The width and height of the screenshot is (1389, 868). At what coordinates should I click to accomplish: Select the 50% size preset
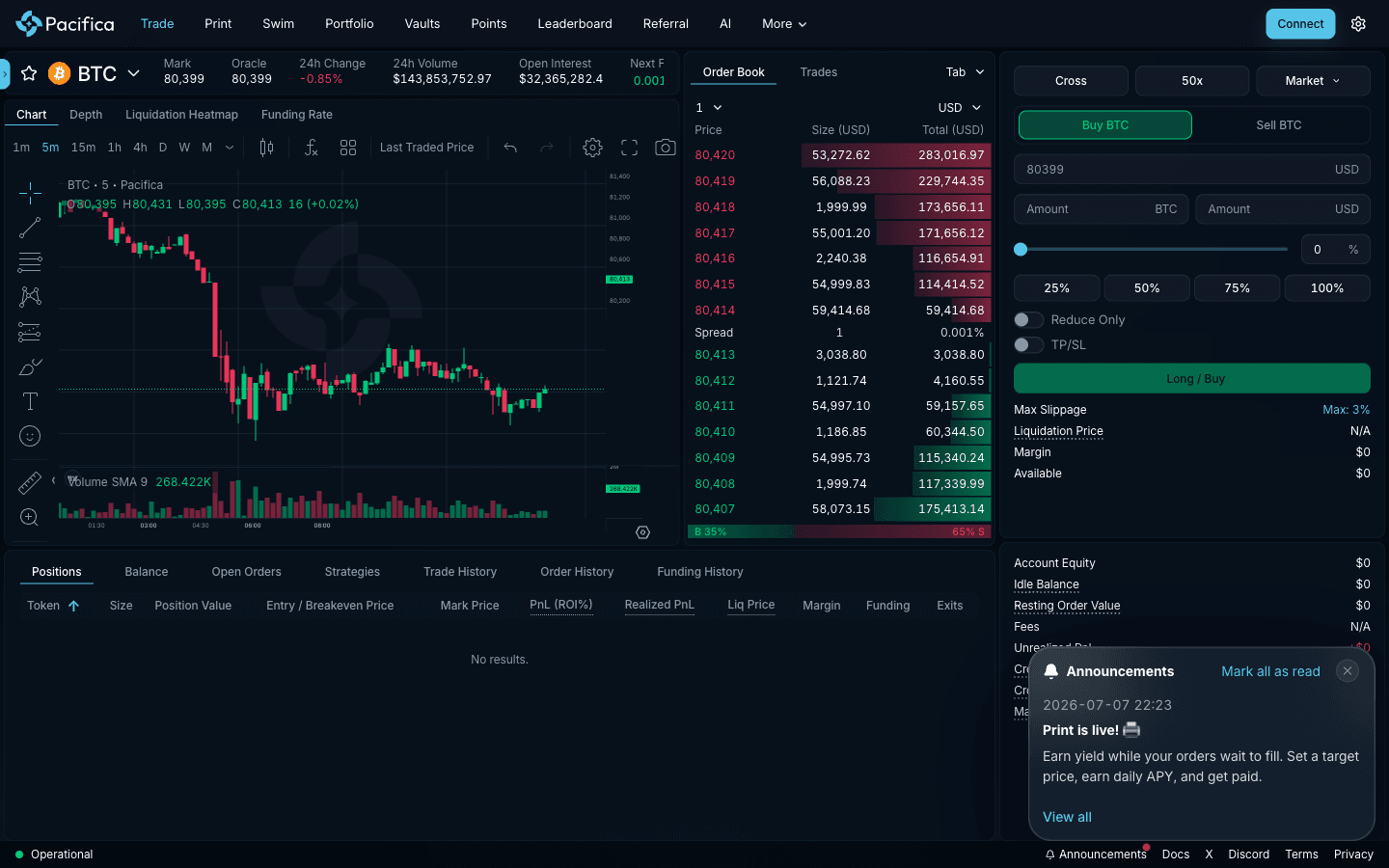(x=1147, y=288)
